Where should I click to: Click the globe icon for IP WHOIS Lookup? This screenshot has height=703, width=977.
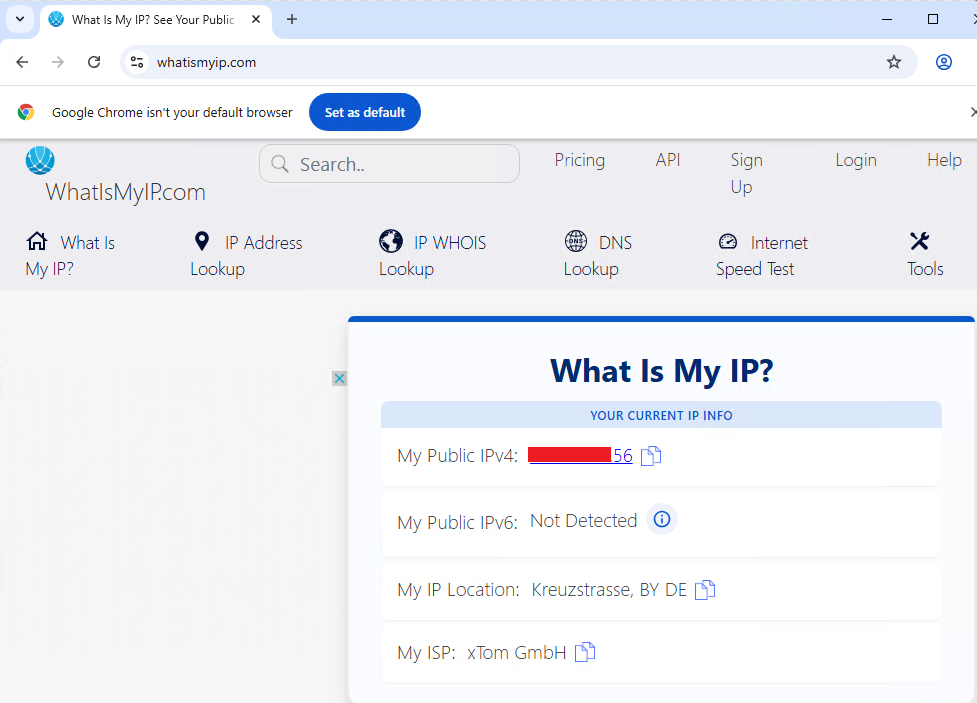coord(391,241)
